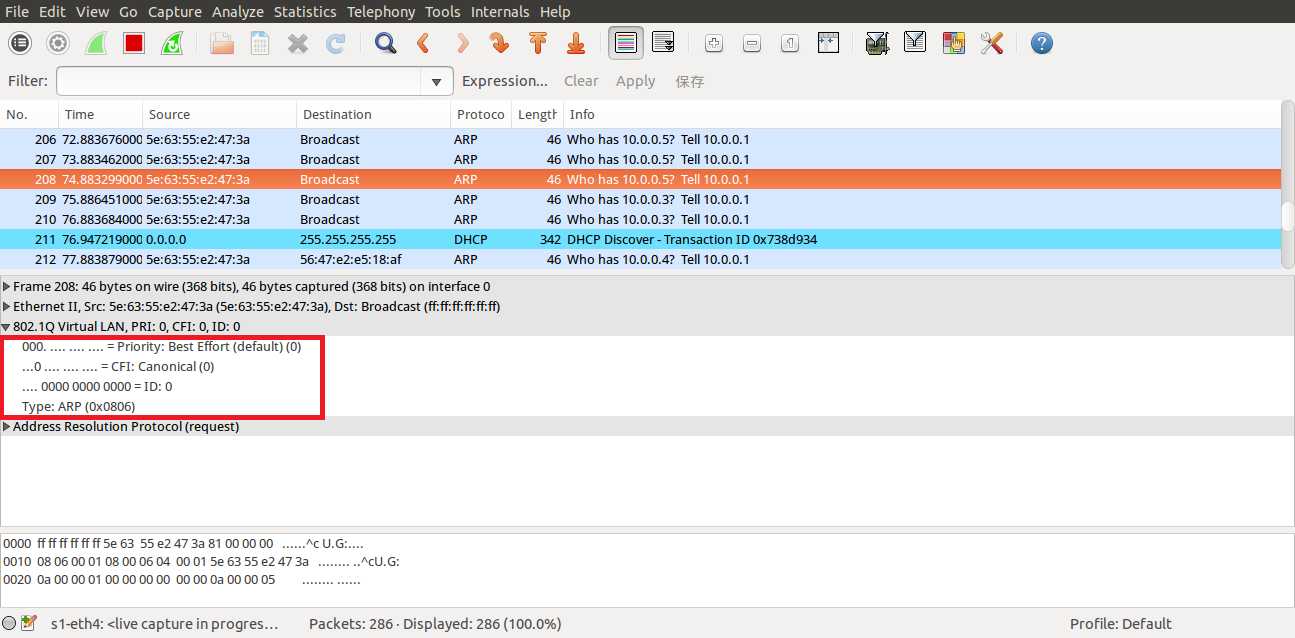The image size is (1295, 638).
Task: Toggle auto scroll during live capture
Action: point(664,43)
